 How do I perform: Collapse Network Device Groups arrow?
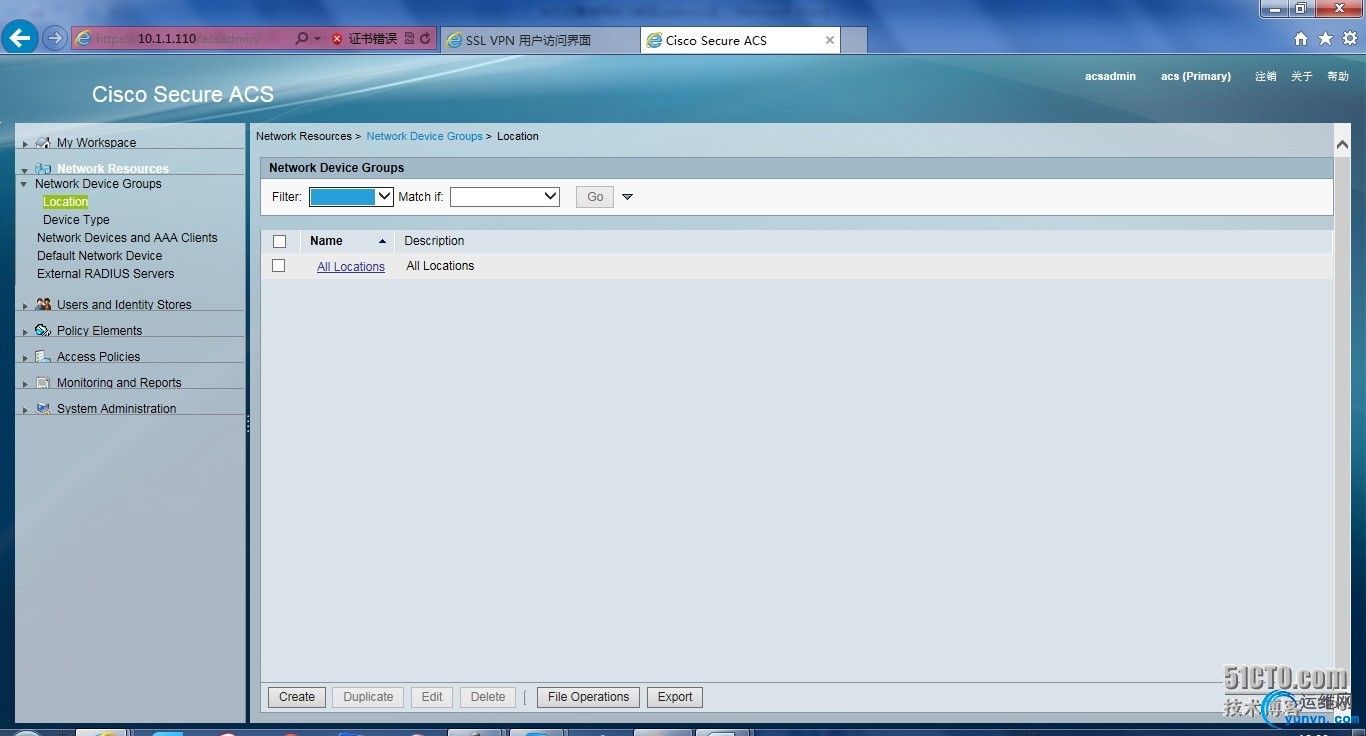[x=24, y=184]
